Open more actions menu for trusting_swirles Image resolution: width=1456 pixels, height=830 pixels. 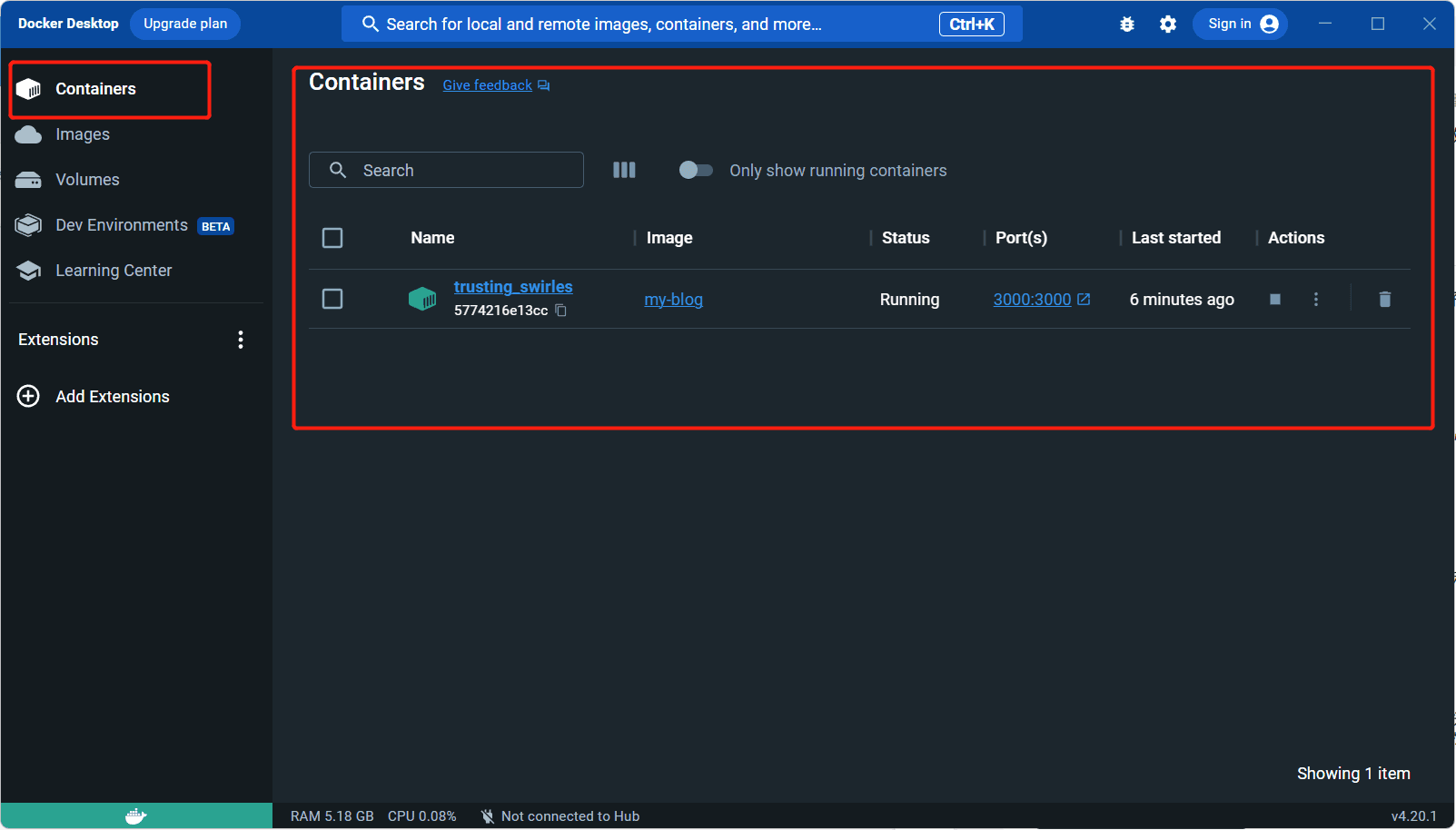[1316, 299]
